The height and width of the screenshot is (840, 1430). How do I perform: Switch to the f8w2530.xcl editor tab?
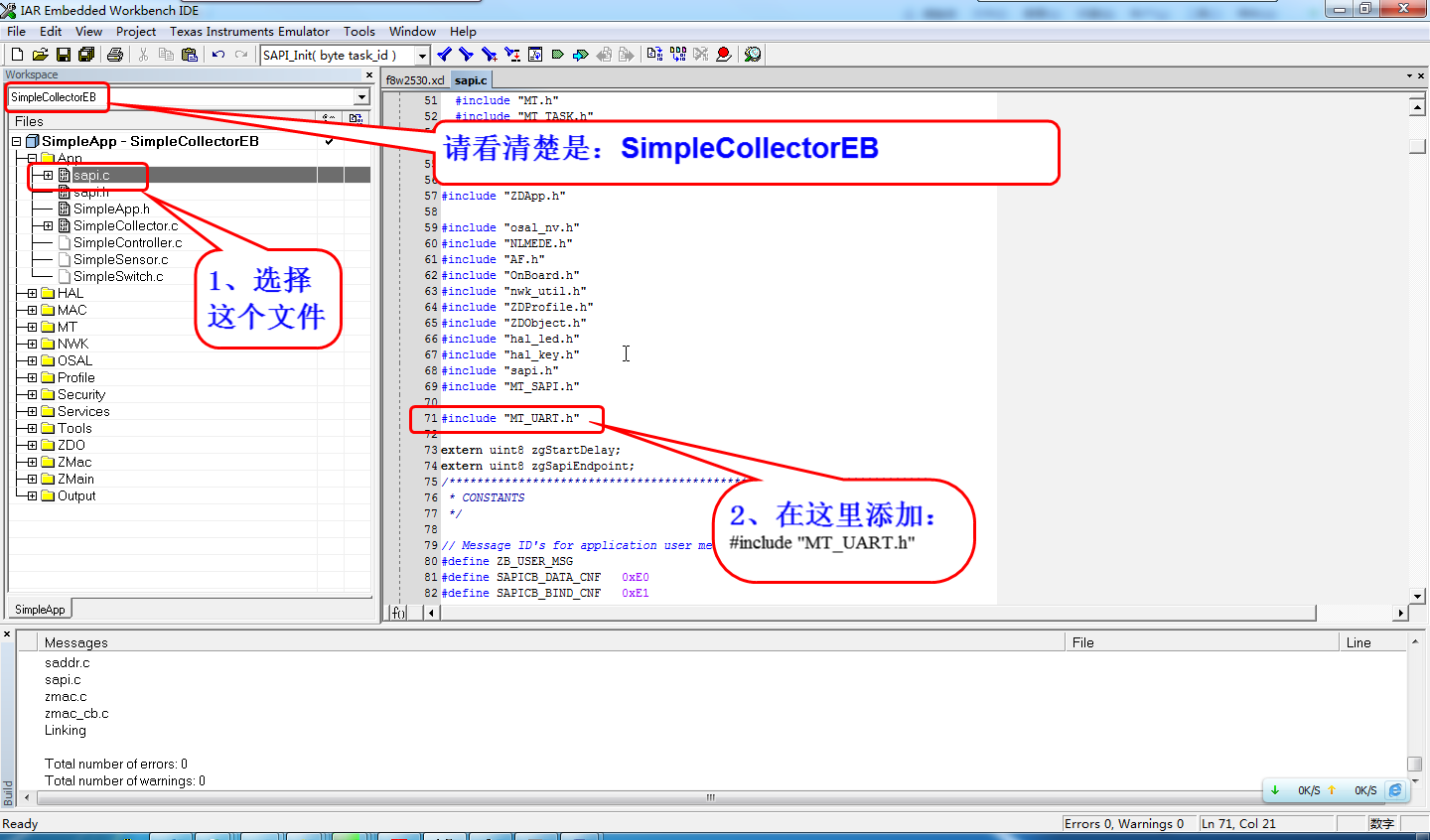click(415, 80)
